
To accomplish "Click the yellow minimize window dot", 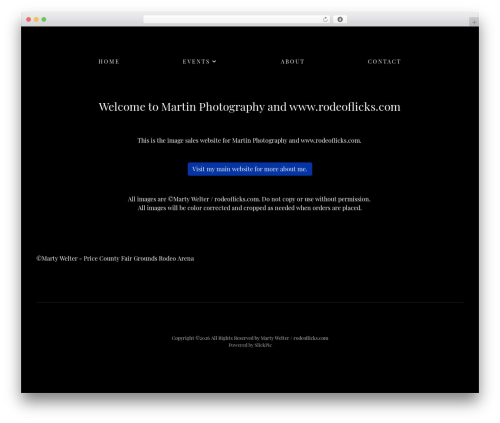I will [x=36, y=19].
